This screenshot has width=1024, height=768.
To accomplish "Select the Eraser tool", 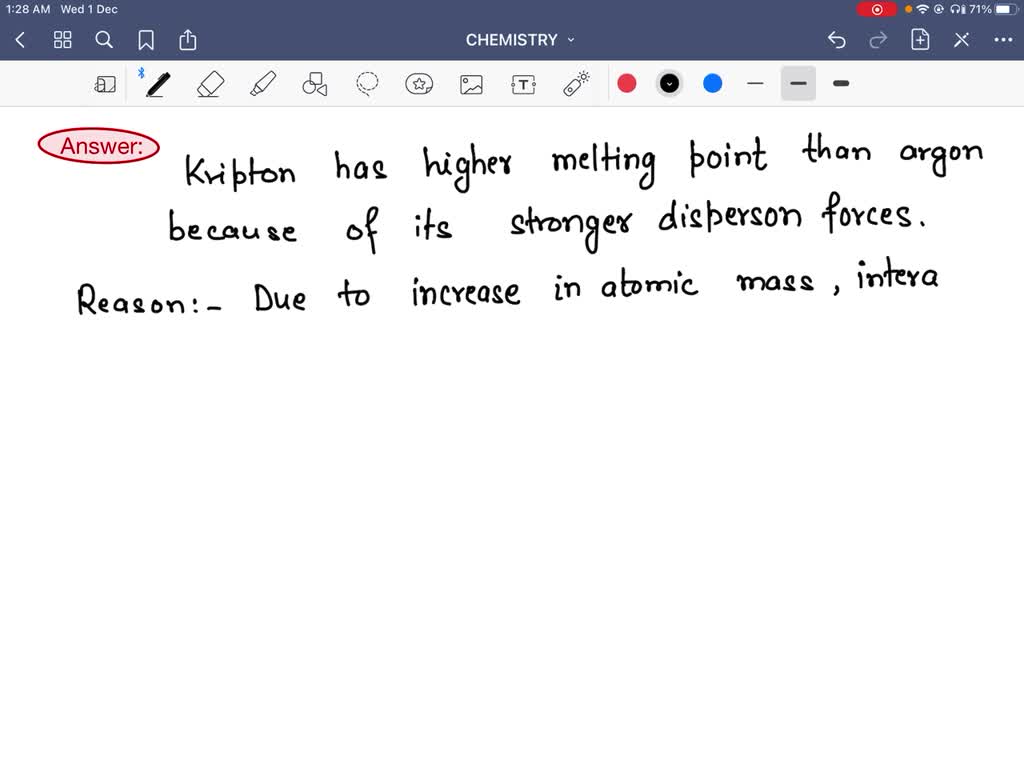I will (x=211, y=83).
